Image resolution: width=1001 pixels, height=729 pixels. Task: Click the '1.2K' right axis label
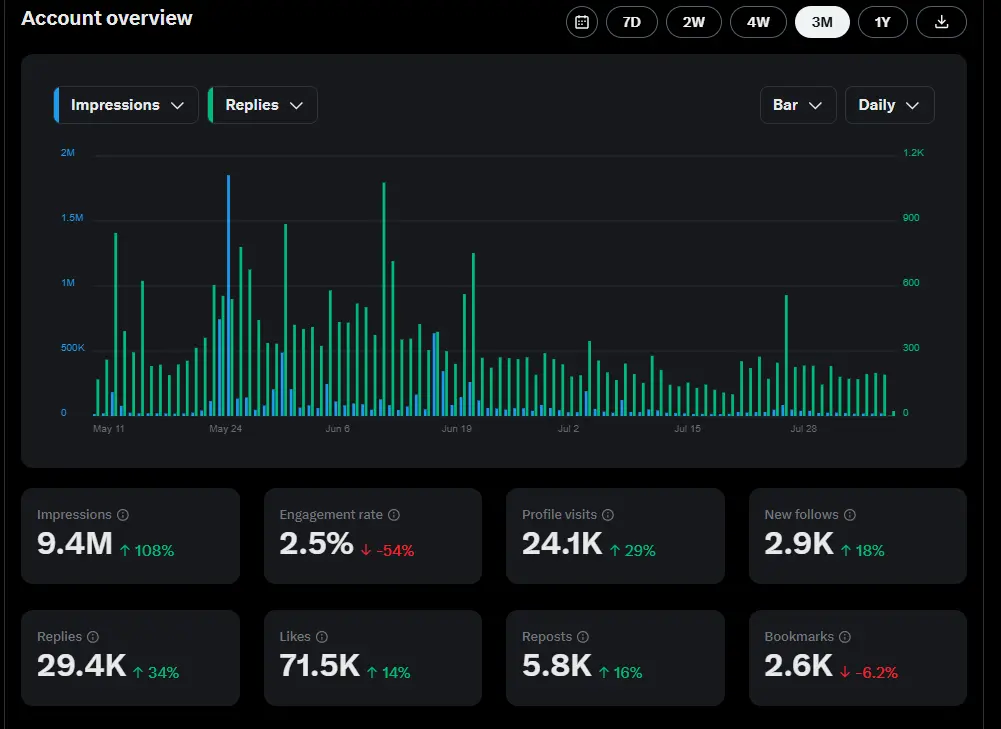(914, 153)
